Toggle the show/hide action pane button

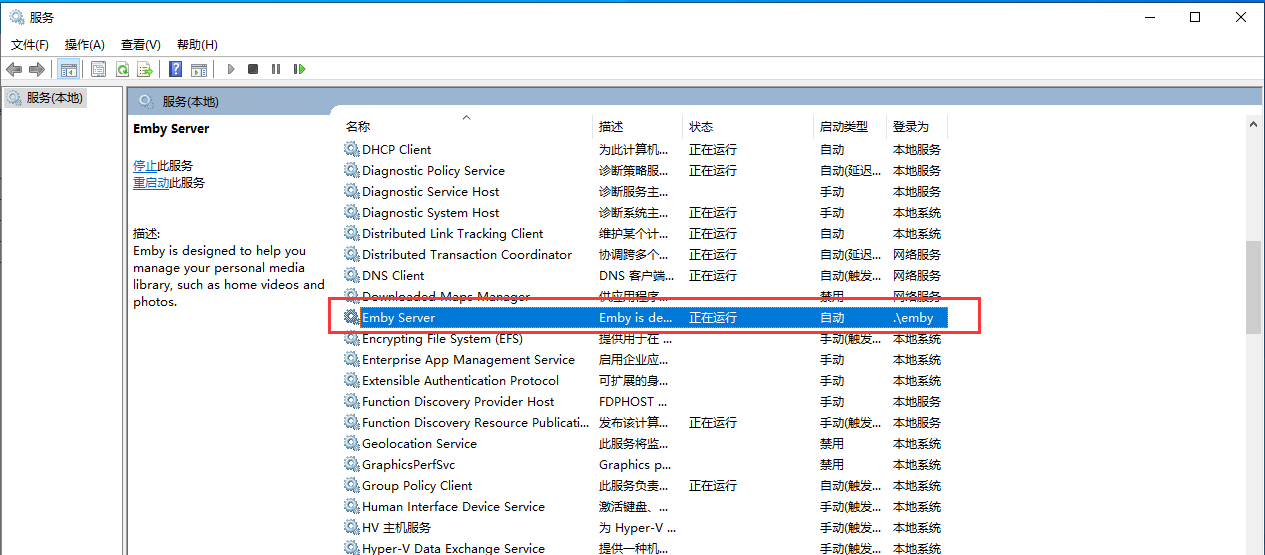pos(199,69)
